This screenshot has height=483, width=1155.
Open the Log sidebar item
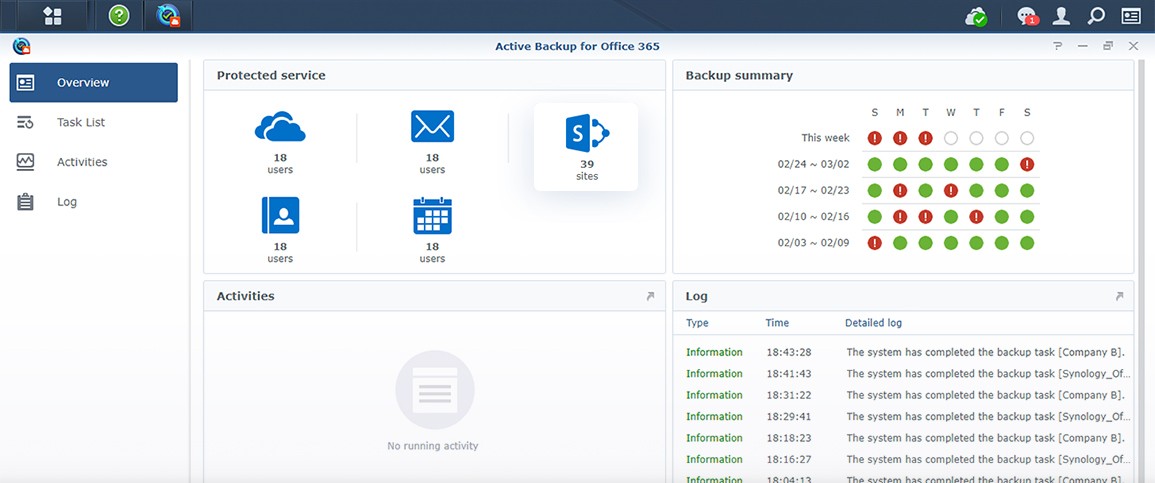(x=94, y=202)
